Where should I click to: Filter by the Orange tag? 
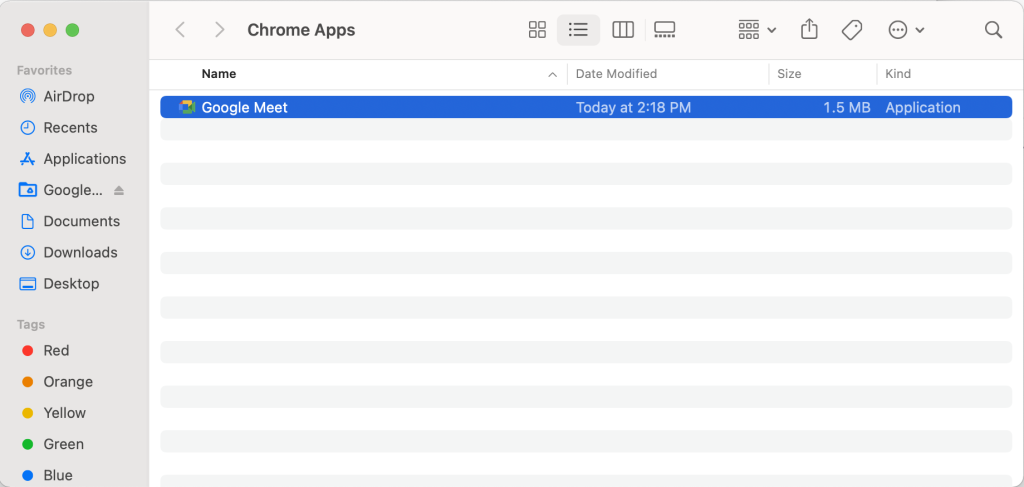coord(68,382)
